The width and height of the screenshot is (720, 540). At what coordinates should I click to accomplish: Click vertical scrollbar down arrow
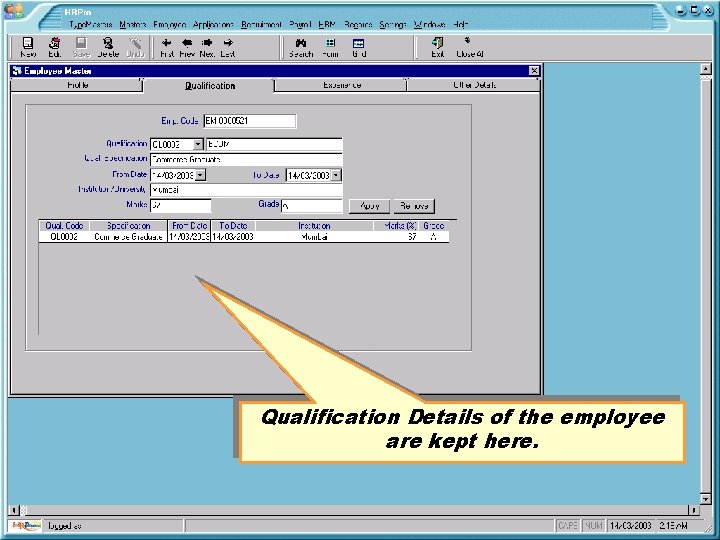coord(705,499)
